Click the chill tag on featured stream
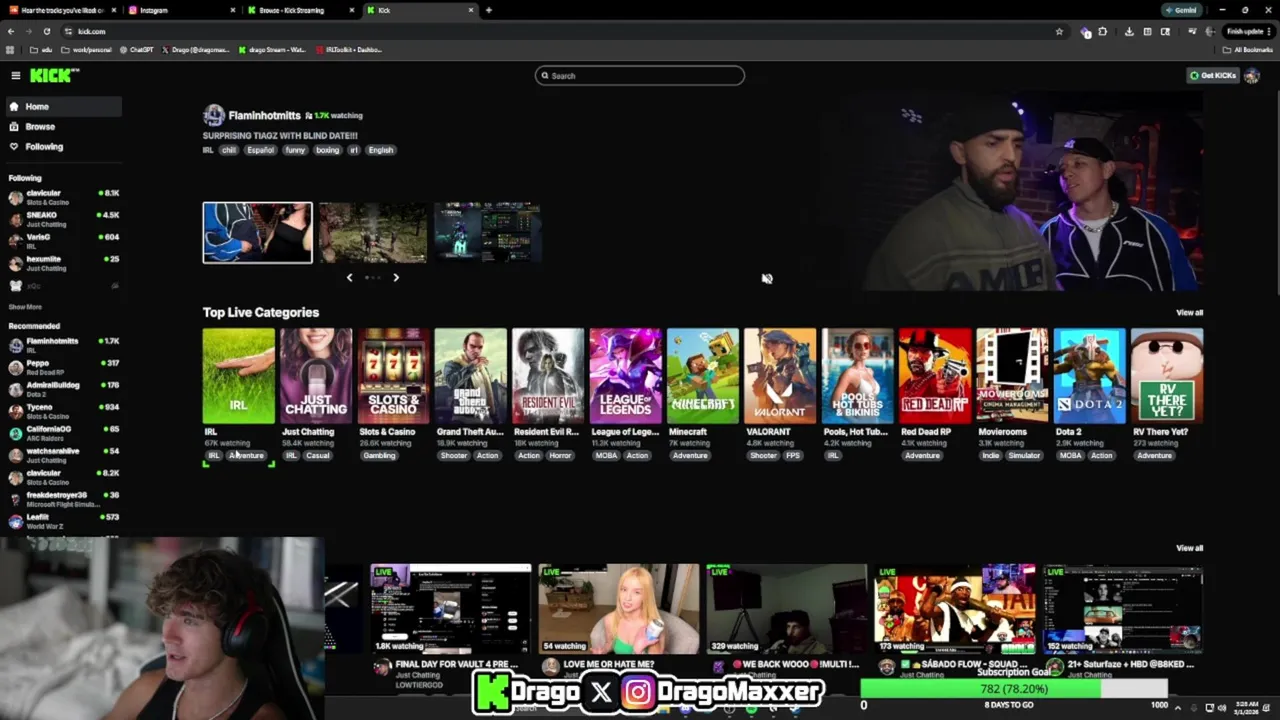The width and height of the screenshot is (1280, 720). point(229,150)
